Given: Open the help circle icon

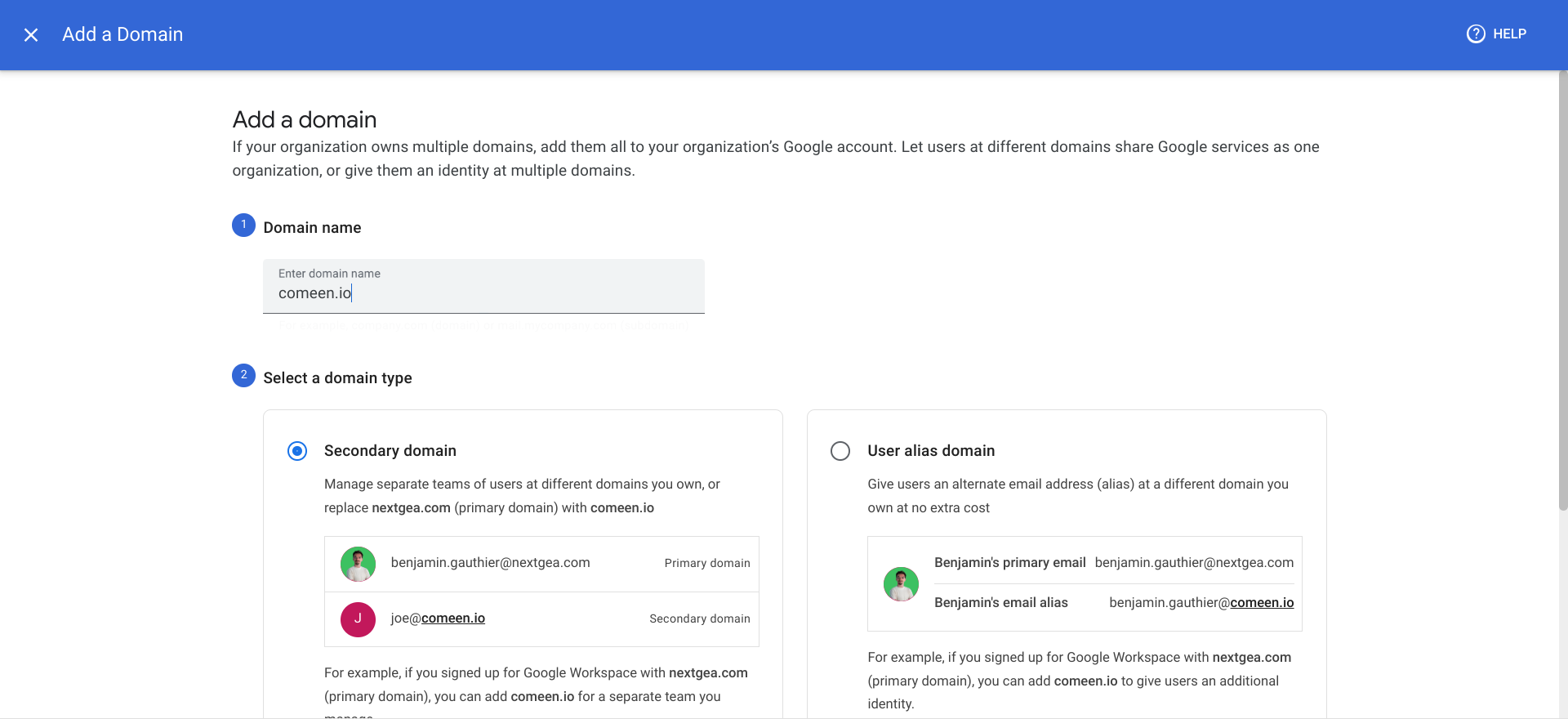Looking at the screenshot, I should tap(1476, 33).
